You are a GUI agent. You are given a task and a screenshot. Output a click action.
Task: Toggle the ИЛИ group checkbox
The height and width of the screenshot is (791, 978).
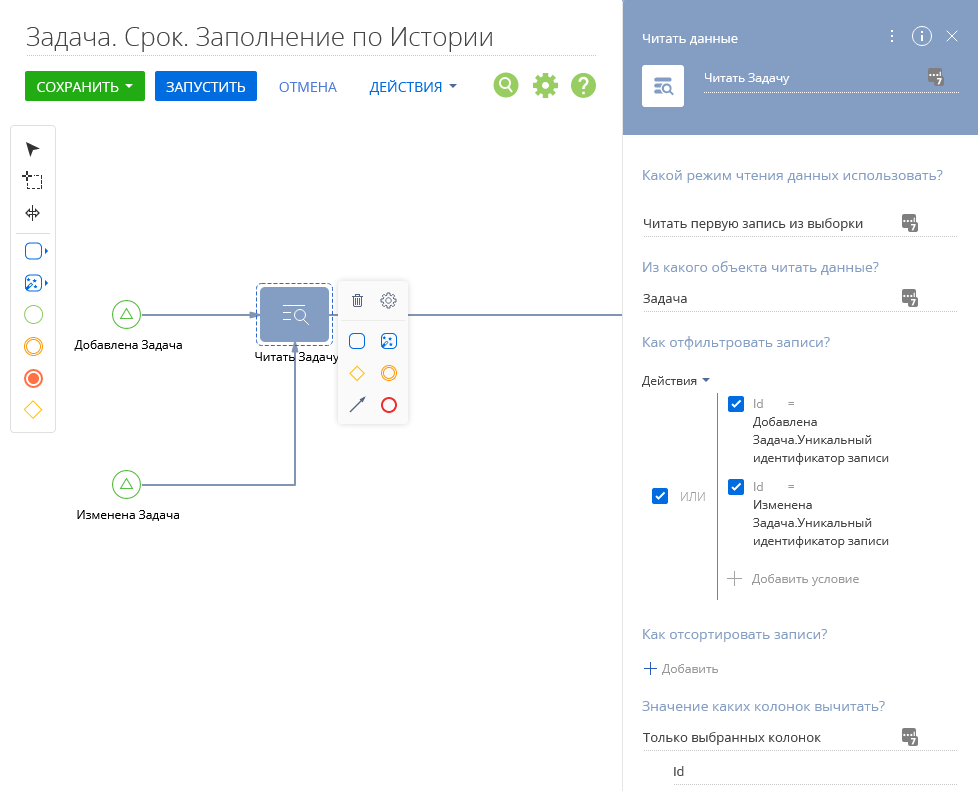(660, 496)
